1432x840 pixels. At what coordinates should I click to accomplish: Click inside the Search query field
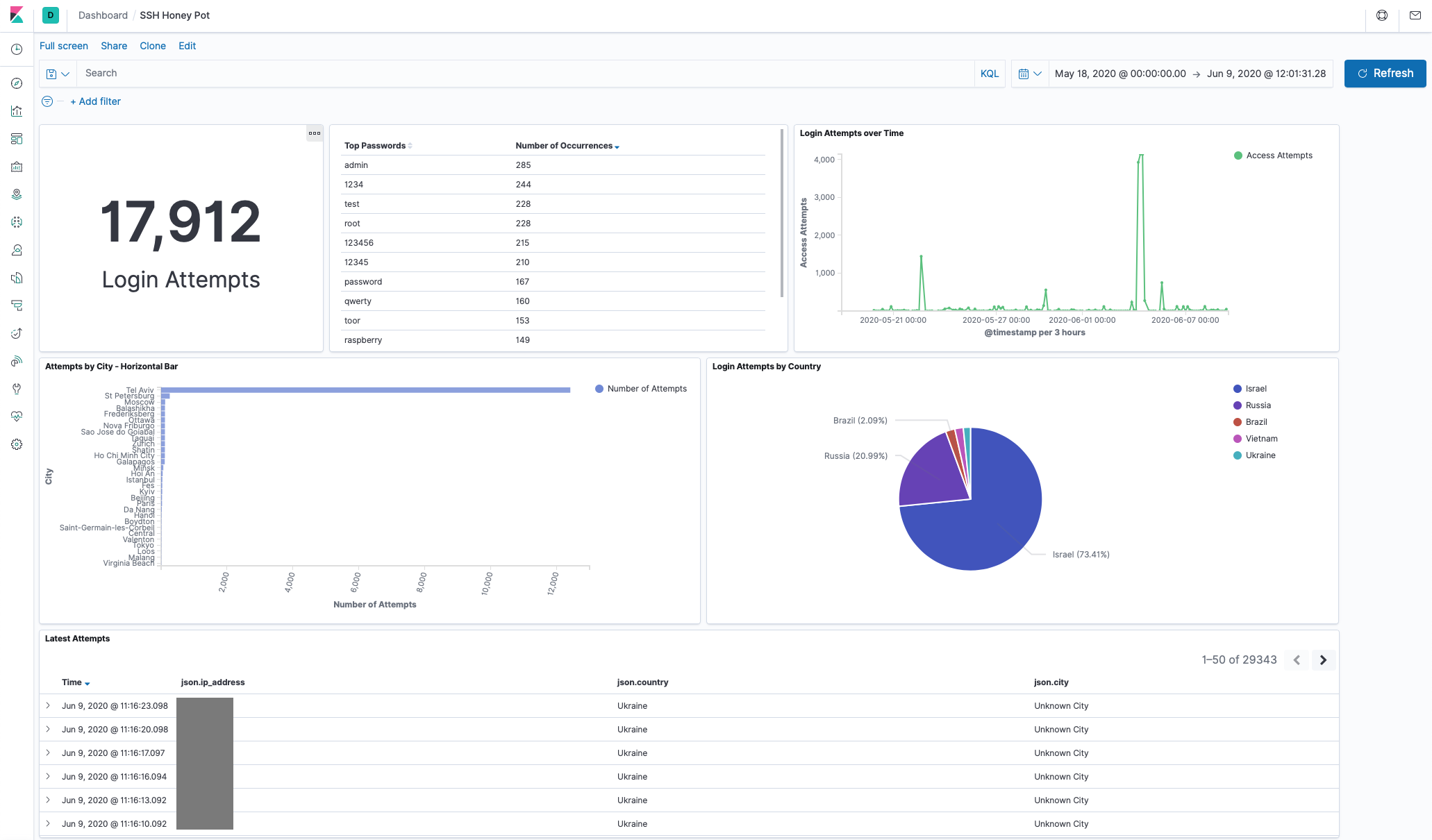click(x=521, y=74)
